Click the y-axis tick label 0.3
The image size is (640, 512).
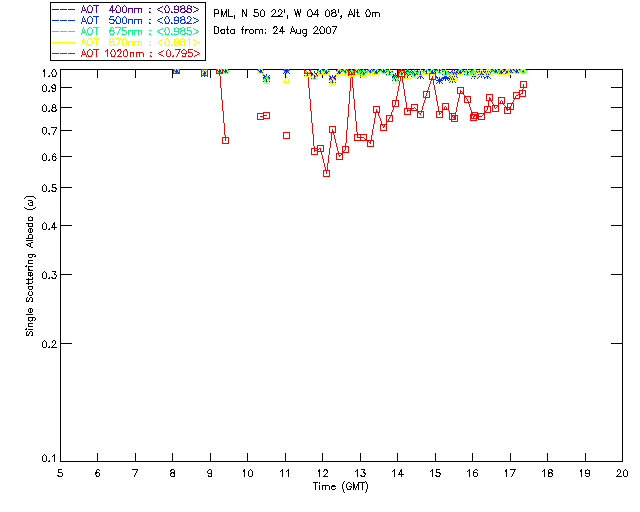49,275
